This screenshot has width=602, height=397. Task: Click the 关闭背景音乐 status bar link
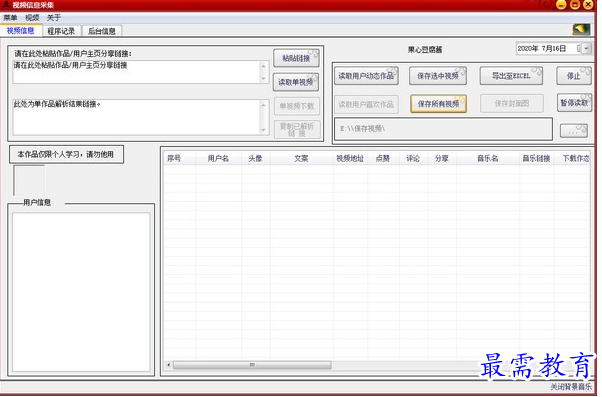tap(571, 387)
